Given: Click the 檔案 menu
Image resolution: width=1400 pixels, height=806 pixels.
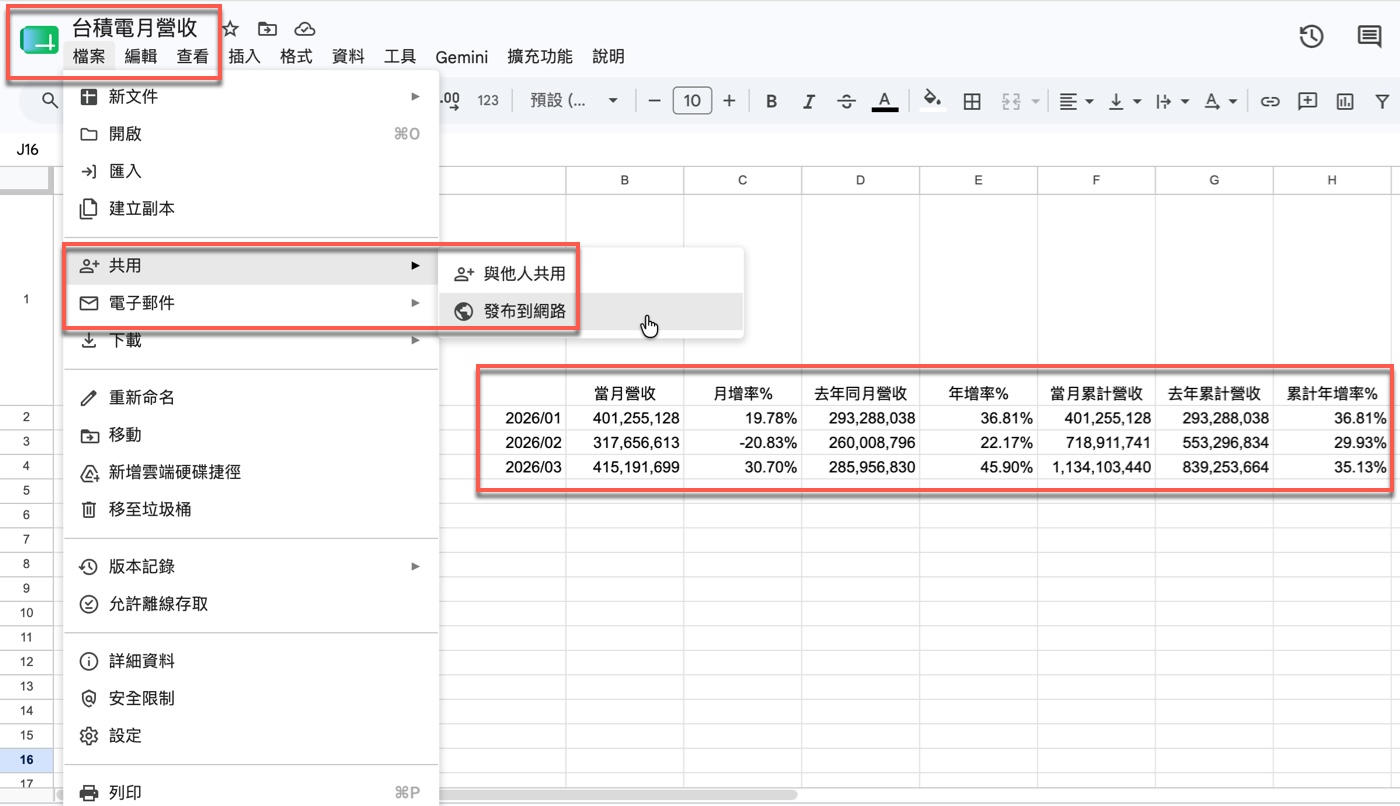Looking at the screenshot, I should pyautogui.click(x=89, y=57).
